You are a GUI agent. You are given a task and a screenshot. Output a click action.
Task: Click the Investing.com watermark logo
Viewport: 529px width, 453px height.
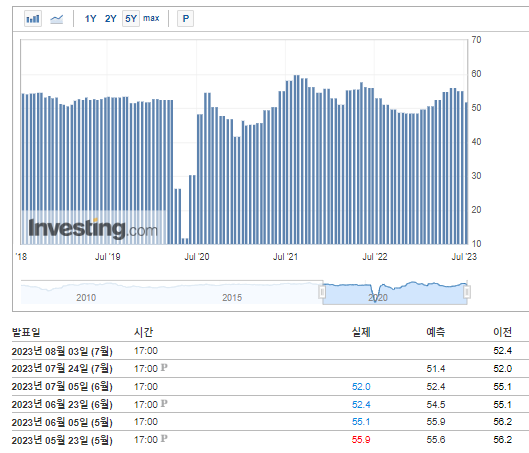click(x=93, y=228)
